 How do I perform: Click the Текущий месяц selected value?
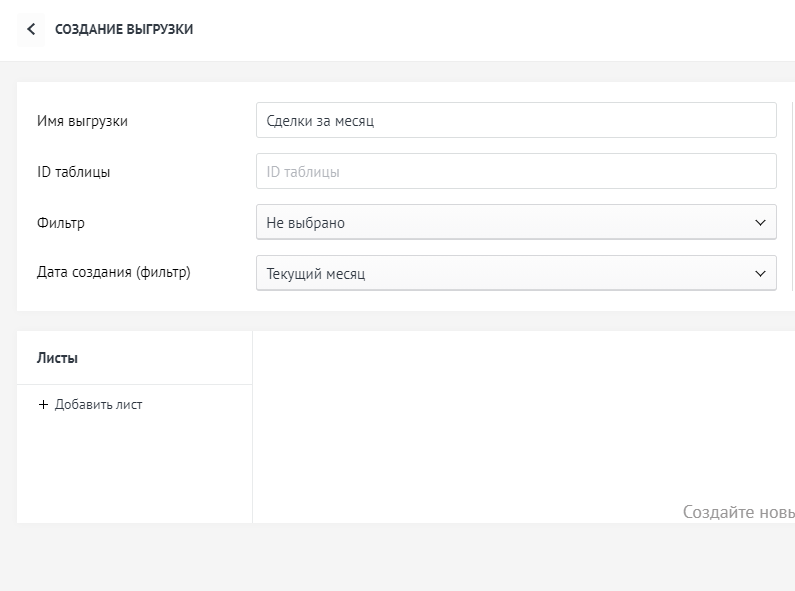[316, 273]
